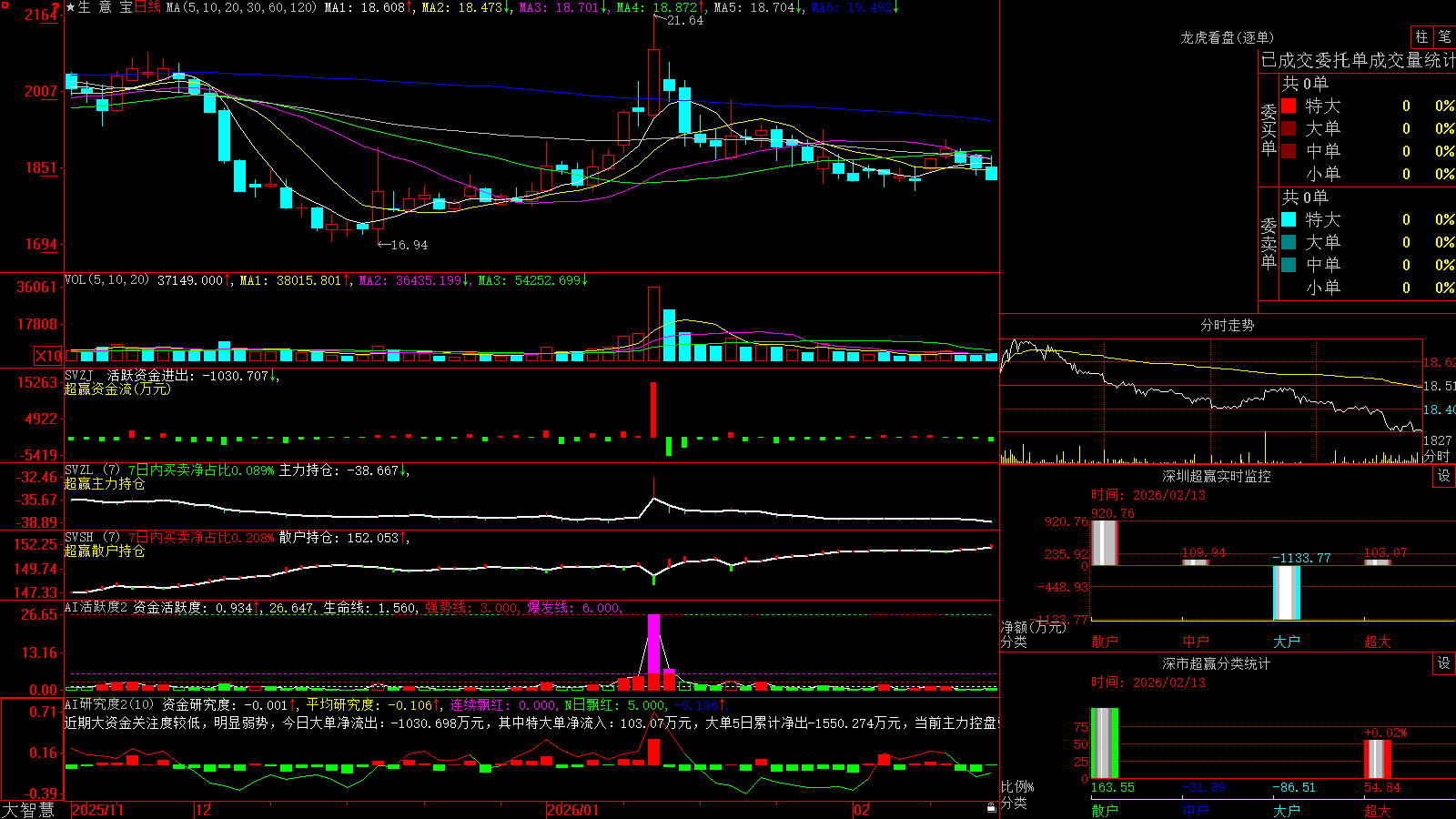Click the 柱 bar-view button
The image size is (1456, 819).
(1421, 37)
